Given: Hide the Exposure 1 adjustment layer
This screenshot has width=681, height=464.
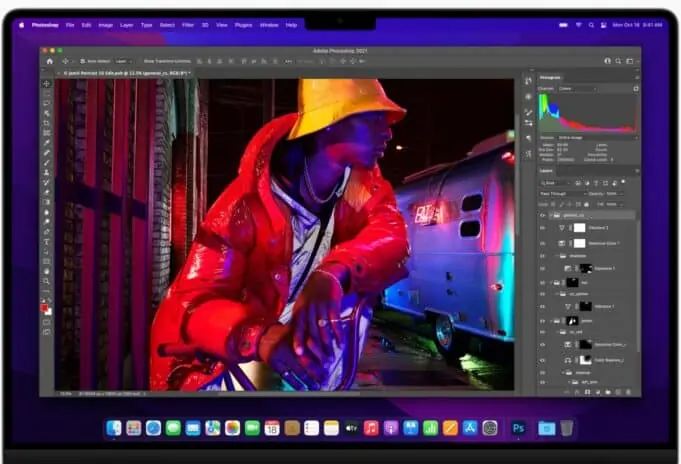Looking at the screenshot, I should coord(542,269).
